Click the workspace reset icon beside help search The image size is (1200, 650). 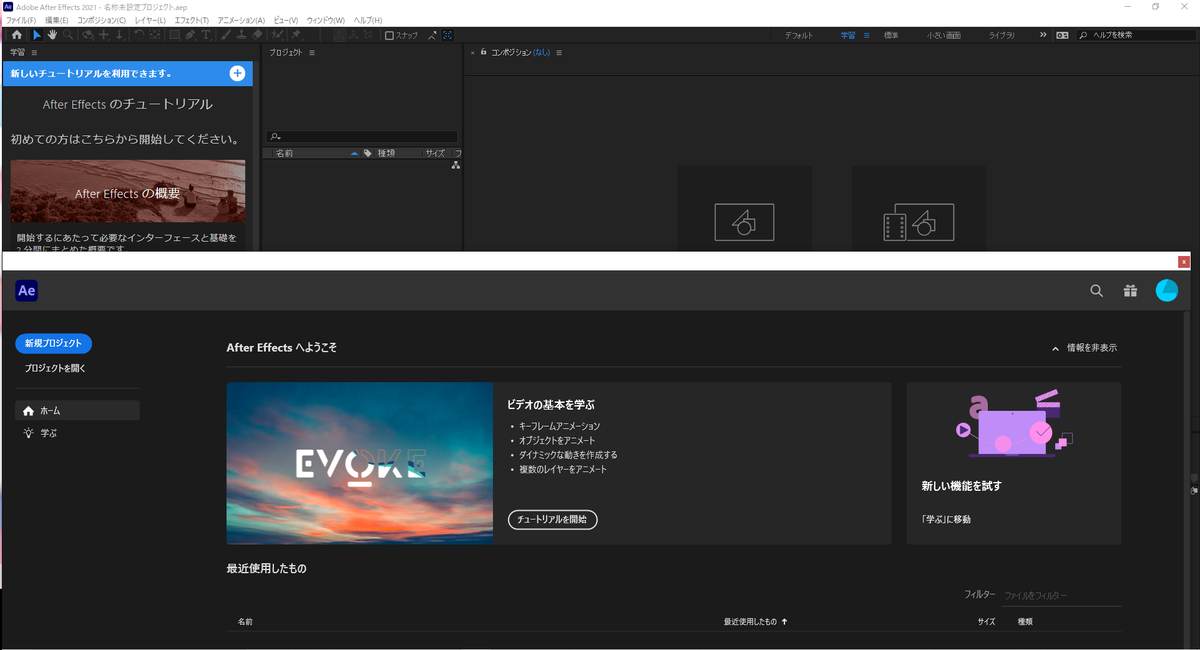click(1062, 35)
